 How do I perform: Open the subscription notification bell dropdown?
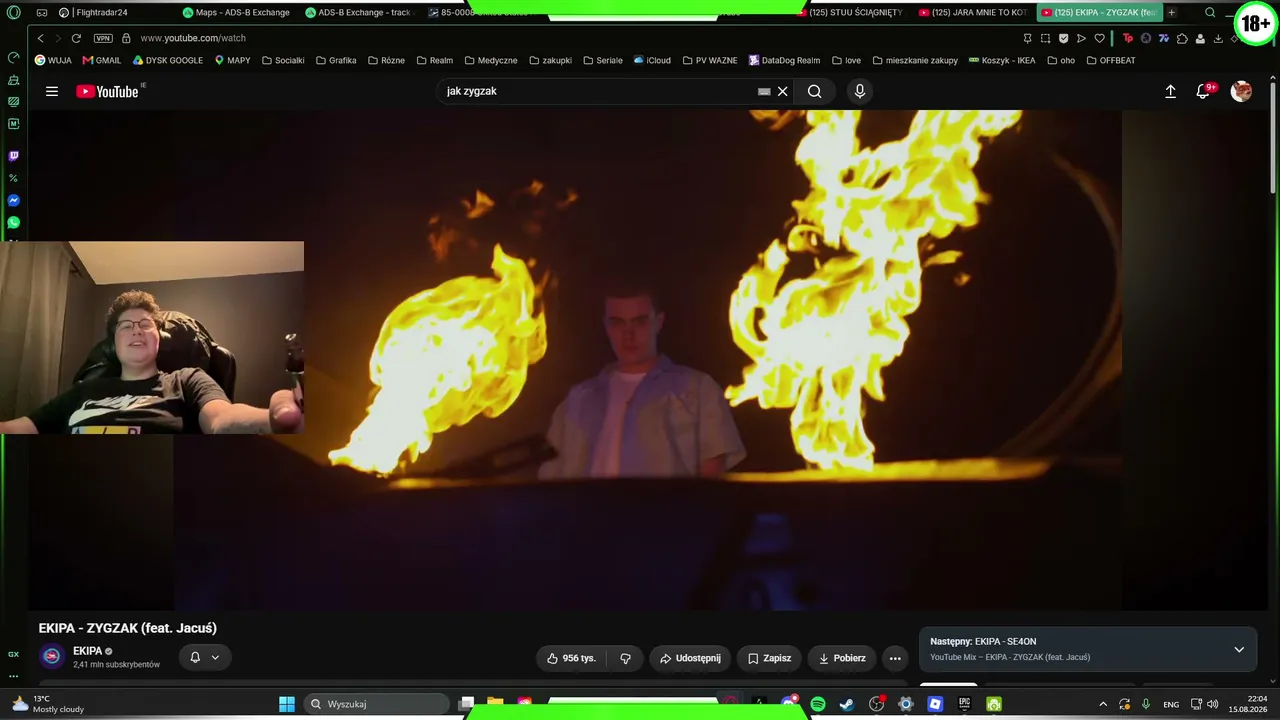tap(205, 657)
